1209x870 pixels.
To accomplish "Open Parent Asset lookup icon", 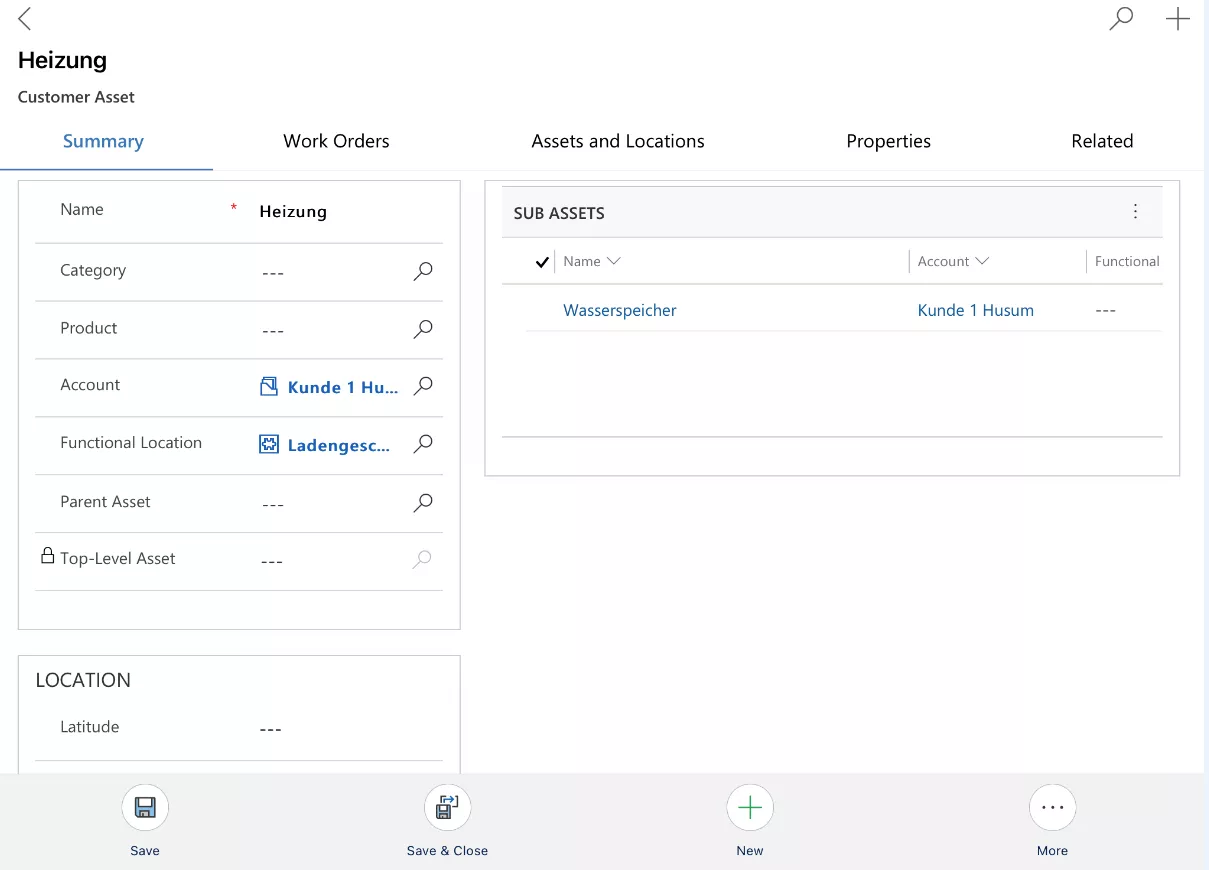I will click(423, 503).
